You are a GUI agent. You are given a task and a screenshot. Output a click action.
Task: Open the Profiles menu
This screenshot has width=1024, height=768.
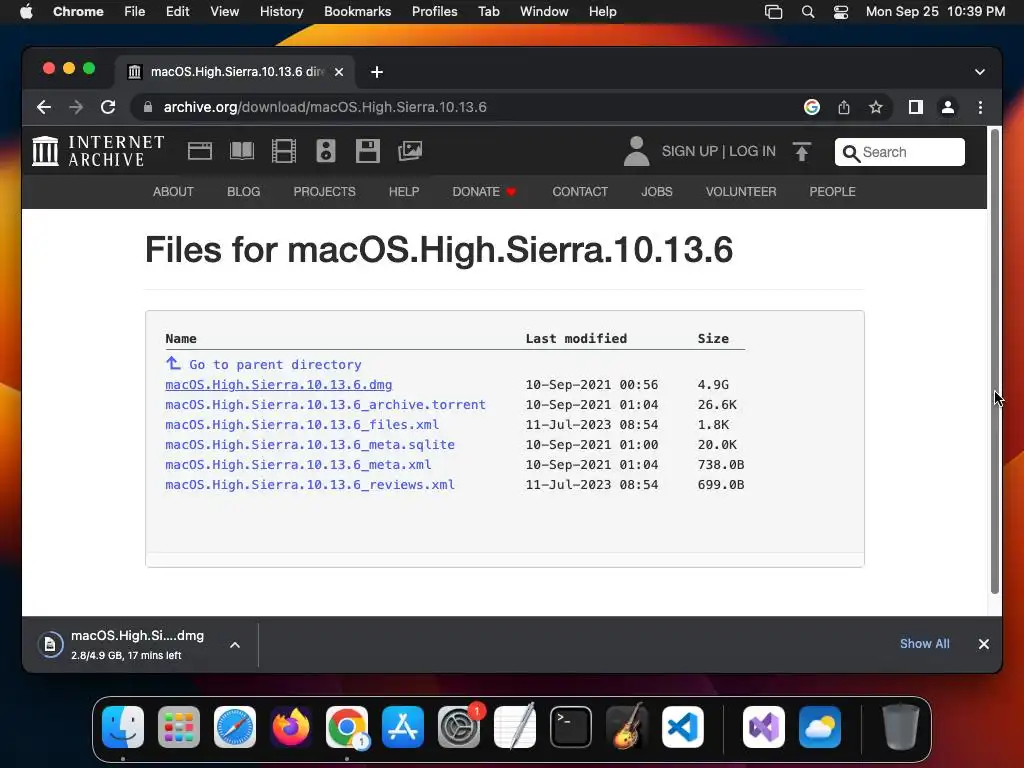point(434,12)
